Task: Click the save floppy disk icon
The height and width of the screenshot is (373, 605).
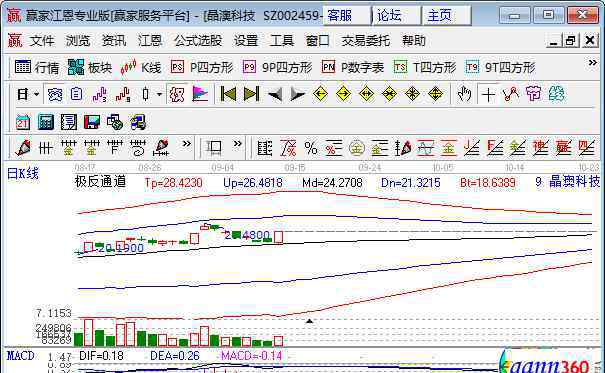Action: 92,122
